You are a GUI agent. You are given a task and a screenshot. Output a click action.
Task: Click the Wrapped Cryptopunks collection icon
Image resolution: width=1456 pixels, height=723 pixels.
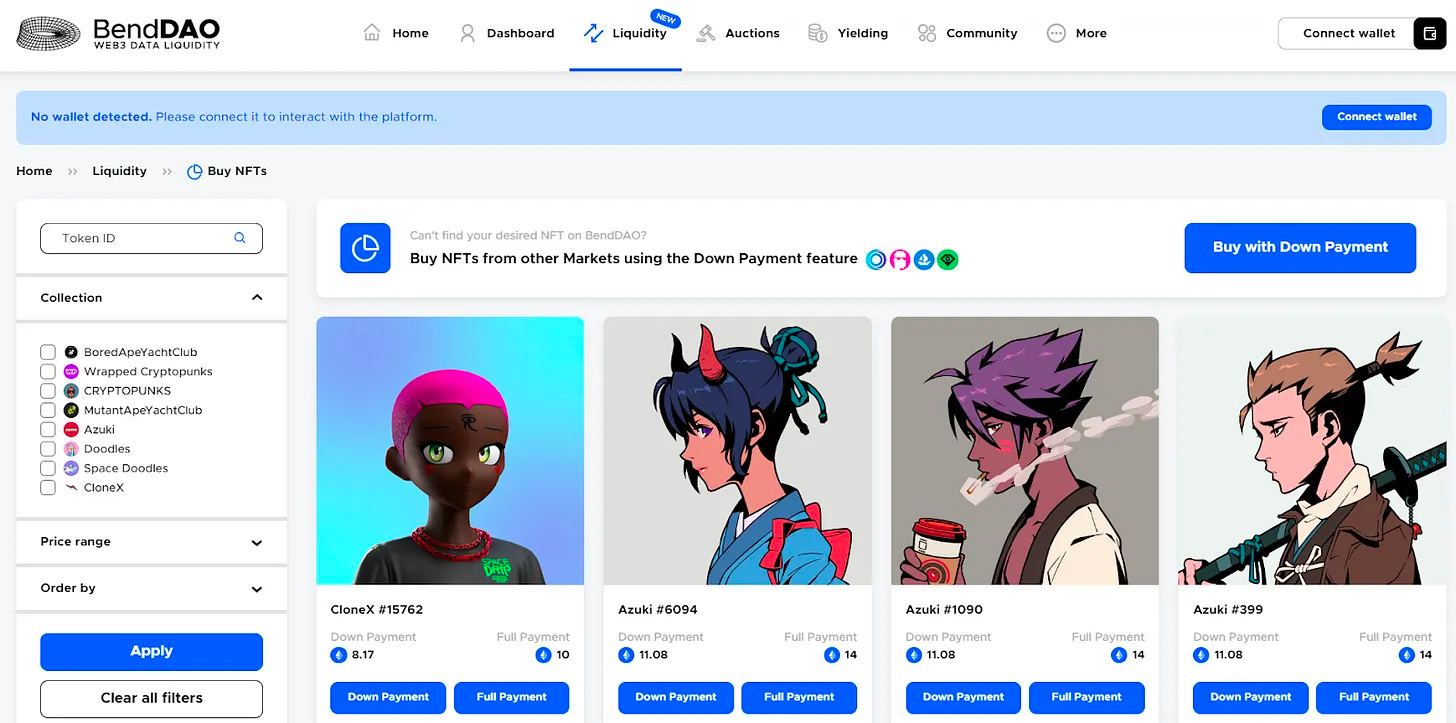click(71, 371)
